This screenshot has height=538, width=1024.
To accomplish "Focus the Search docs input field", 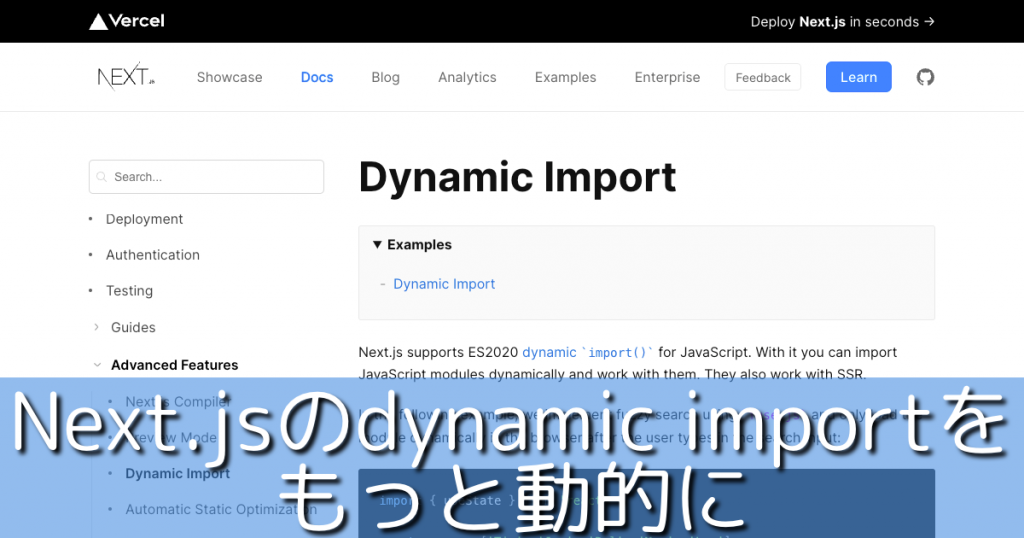I will coord(206,177).
